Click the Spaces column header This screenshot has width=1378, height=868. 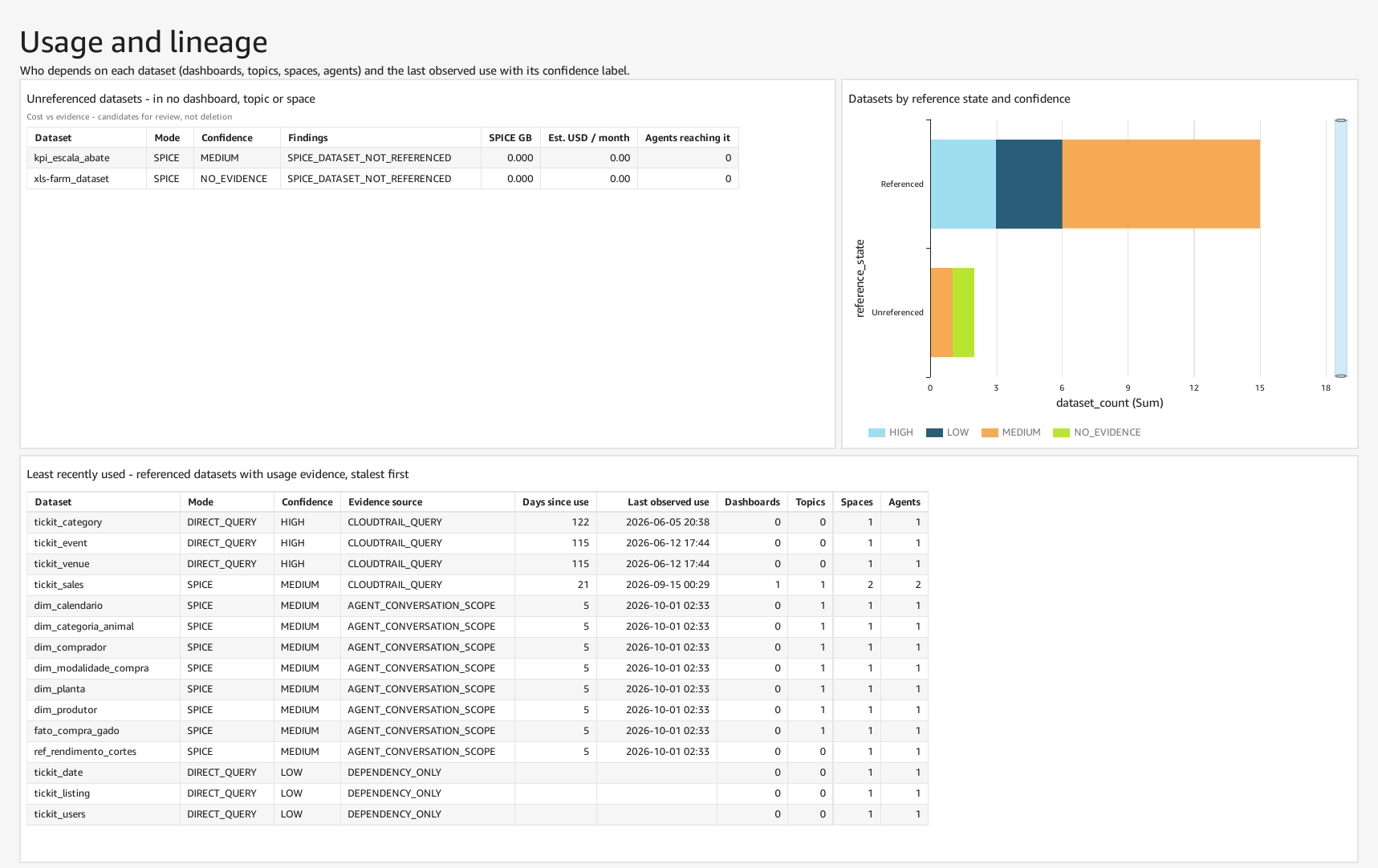point(856,502)
